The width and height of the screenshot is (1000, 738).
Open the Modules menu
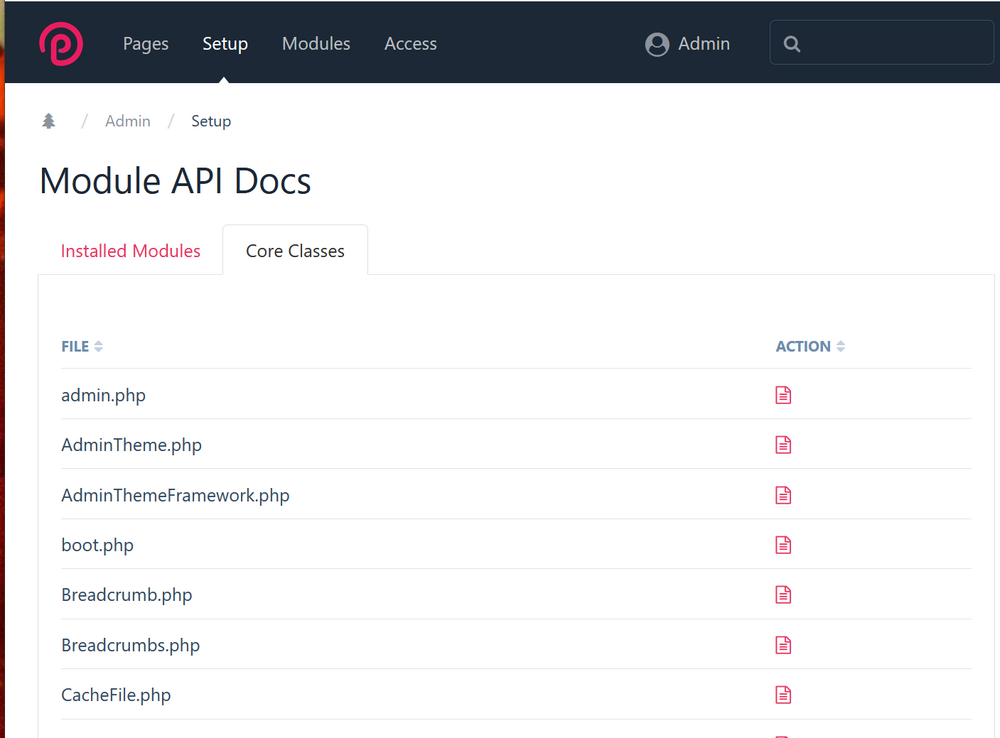(x=316, y=44)
